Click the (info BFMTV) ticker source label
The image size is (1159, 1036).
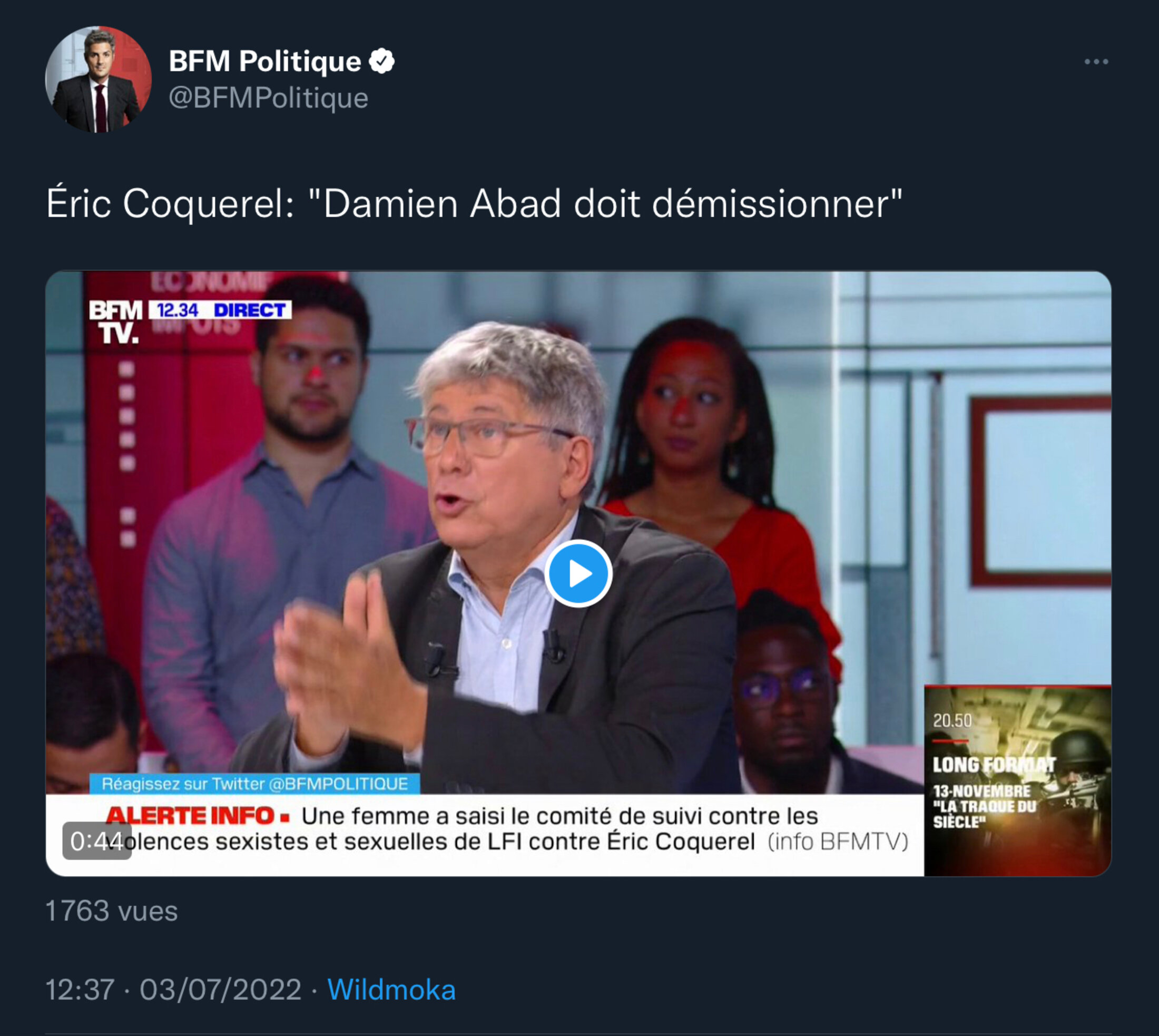point(838,842)
